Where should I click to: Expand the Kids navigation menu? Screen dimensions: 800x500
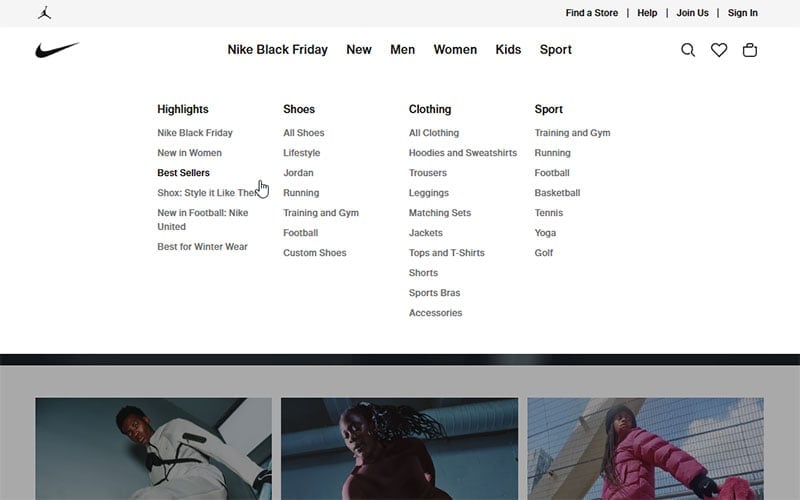508,50
